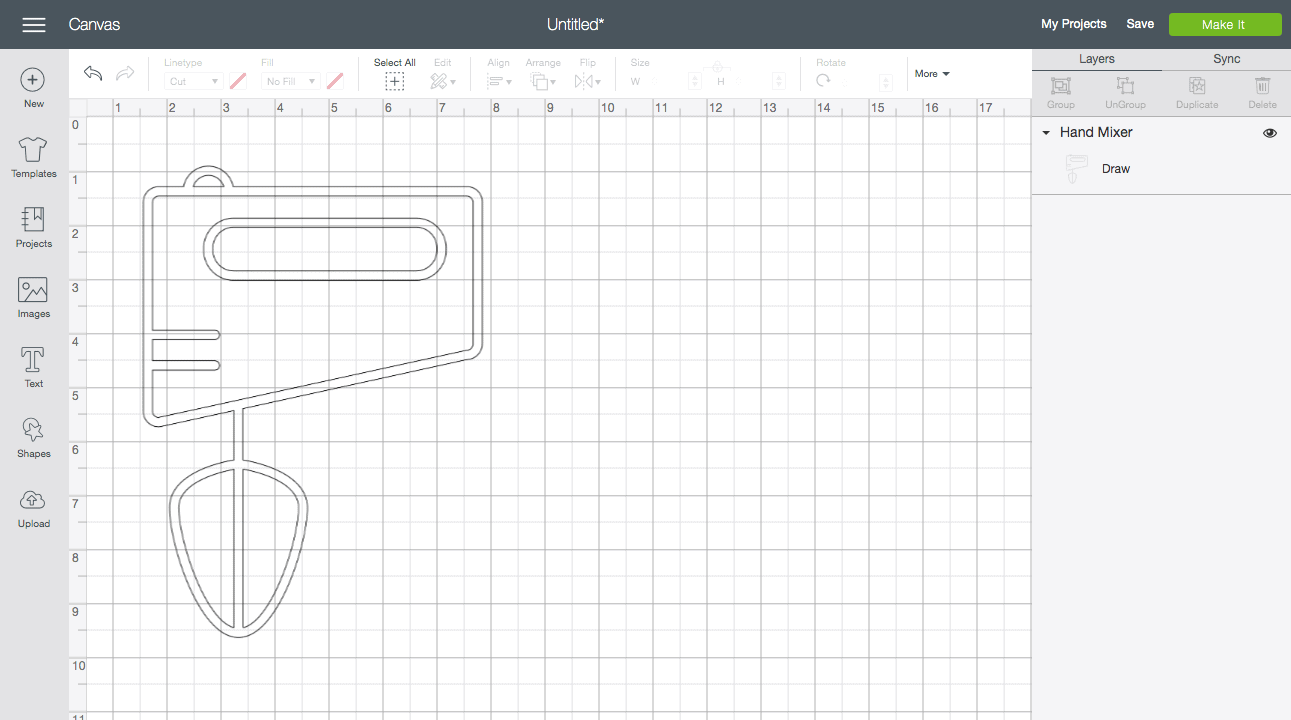
Task: Open the hamburger main menu
Action: pyautogui.click(x=34, y=24)
